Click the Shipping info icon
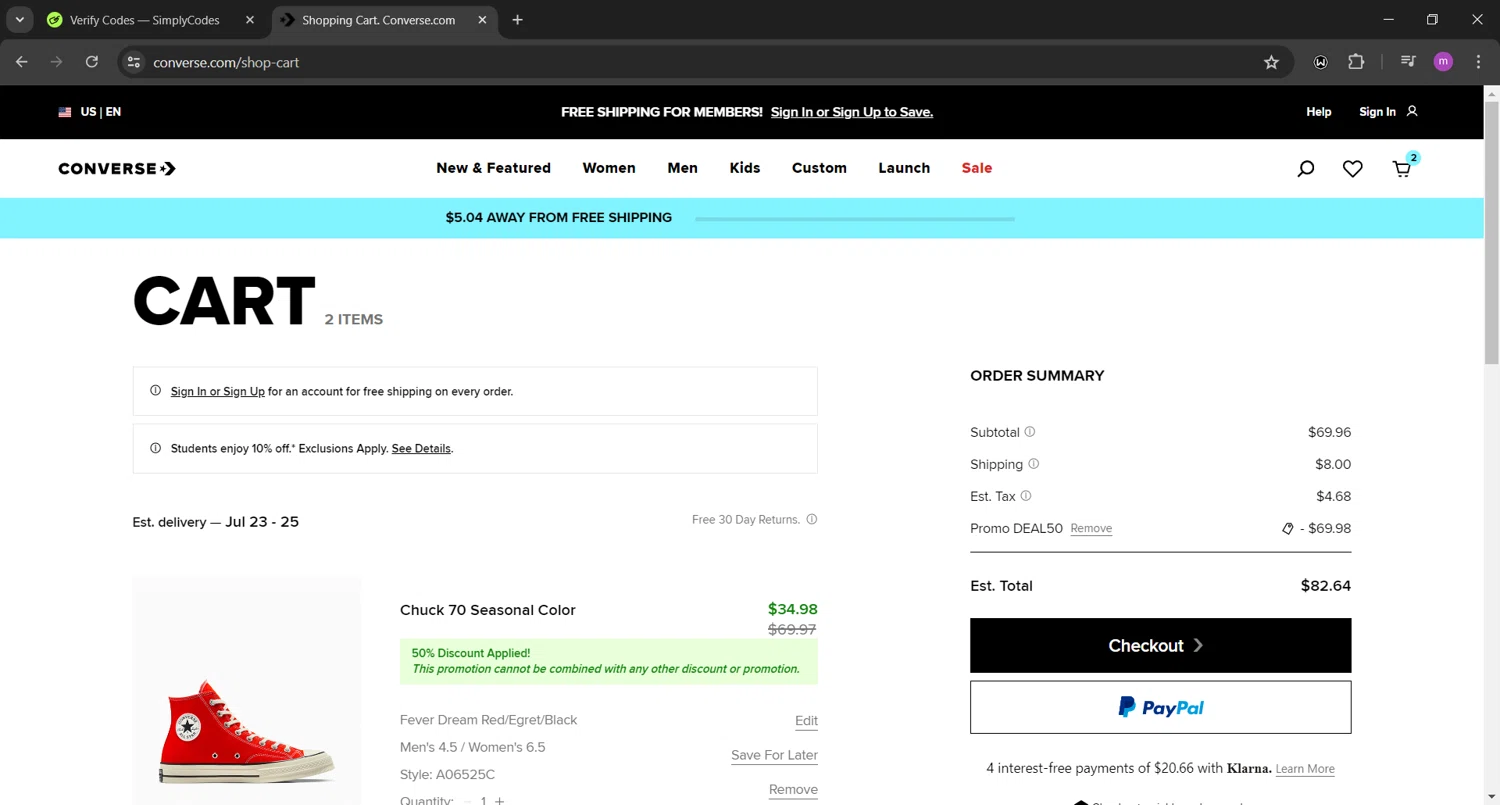Image resolution: width=1500 pixels, height=805 pixels. (1034, 464)
